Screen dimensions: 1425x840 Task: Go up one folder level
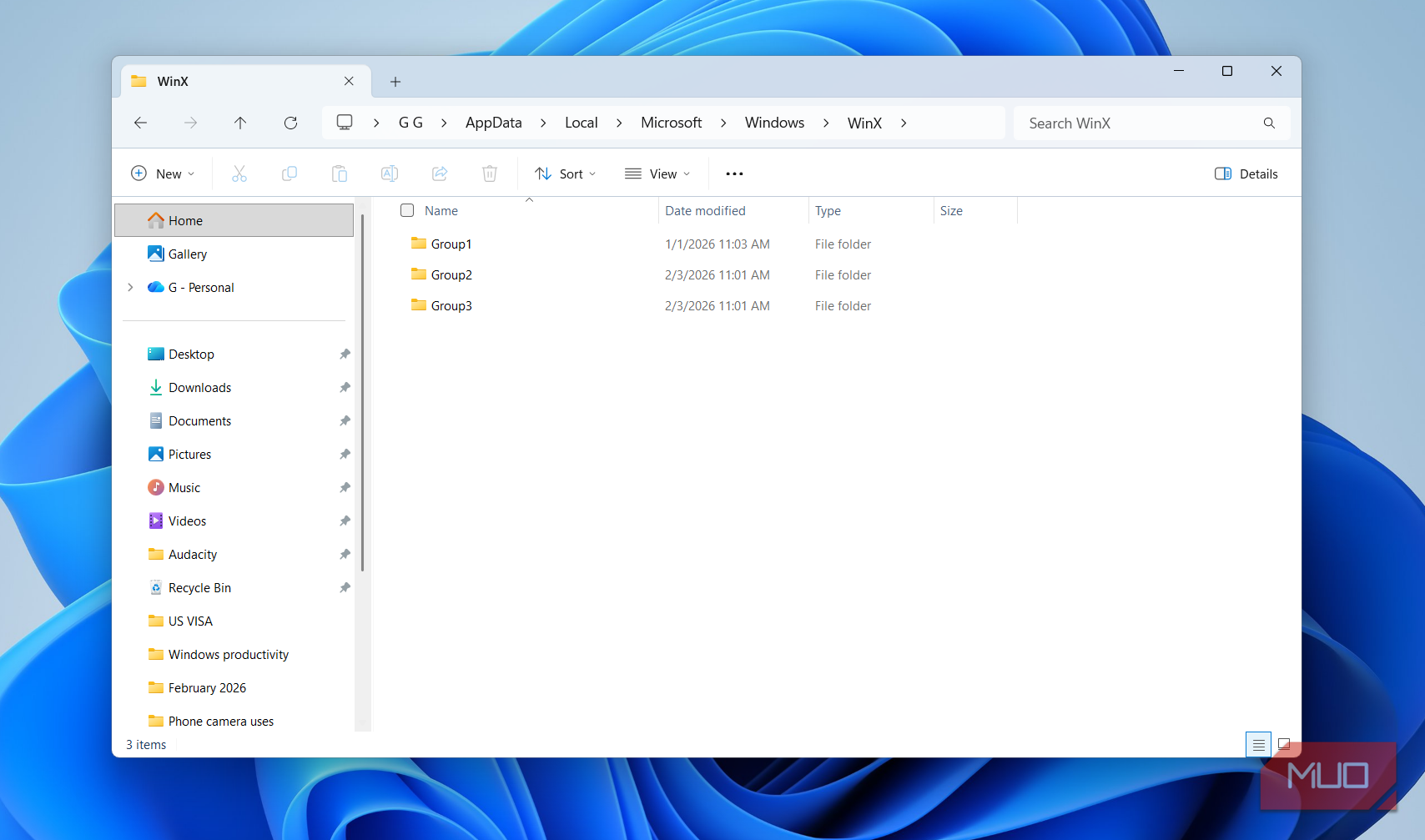240,123
